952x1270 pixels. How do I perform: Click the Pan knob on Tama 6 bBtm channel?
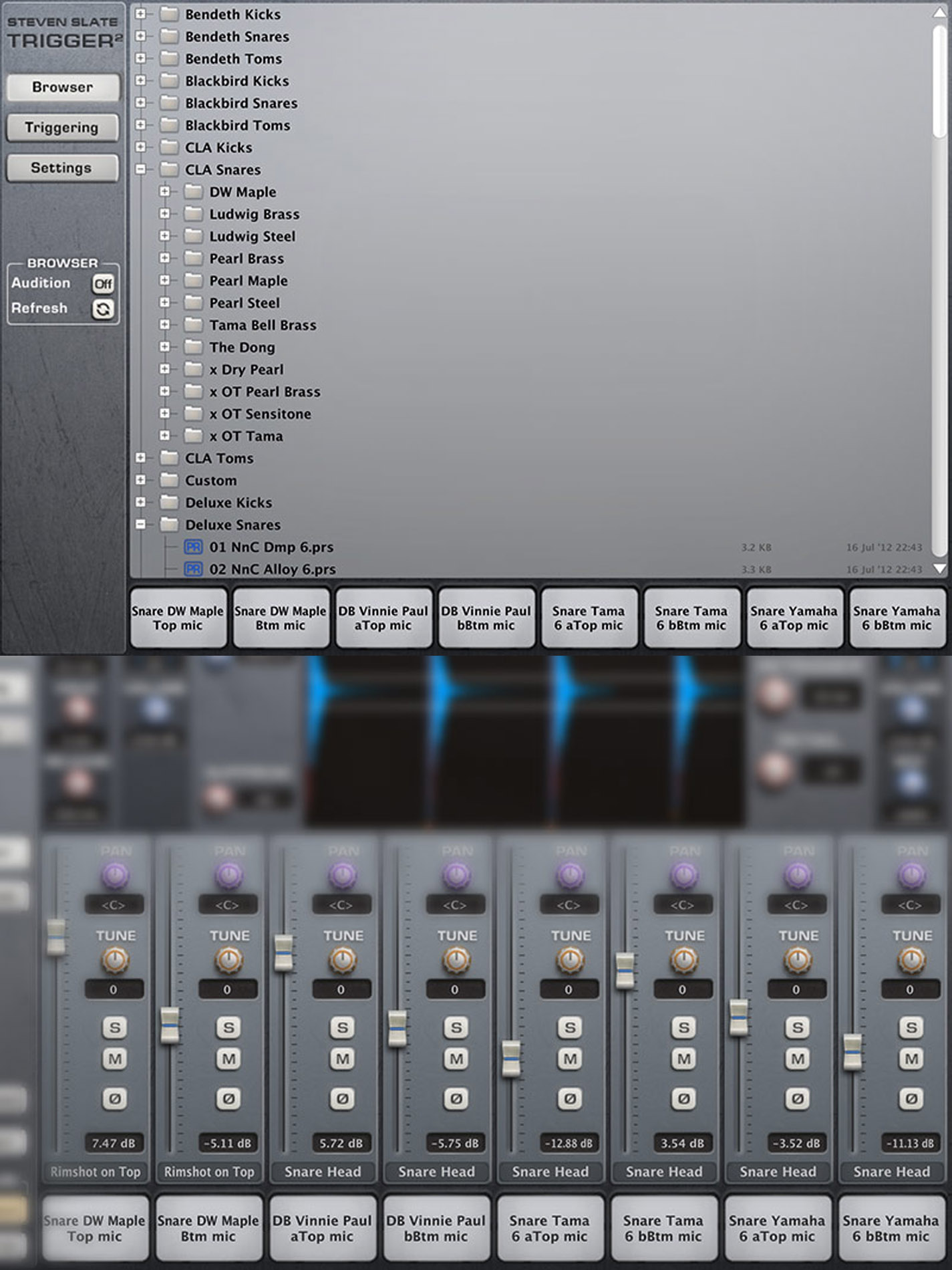(683, 875)
